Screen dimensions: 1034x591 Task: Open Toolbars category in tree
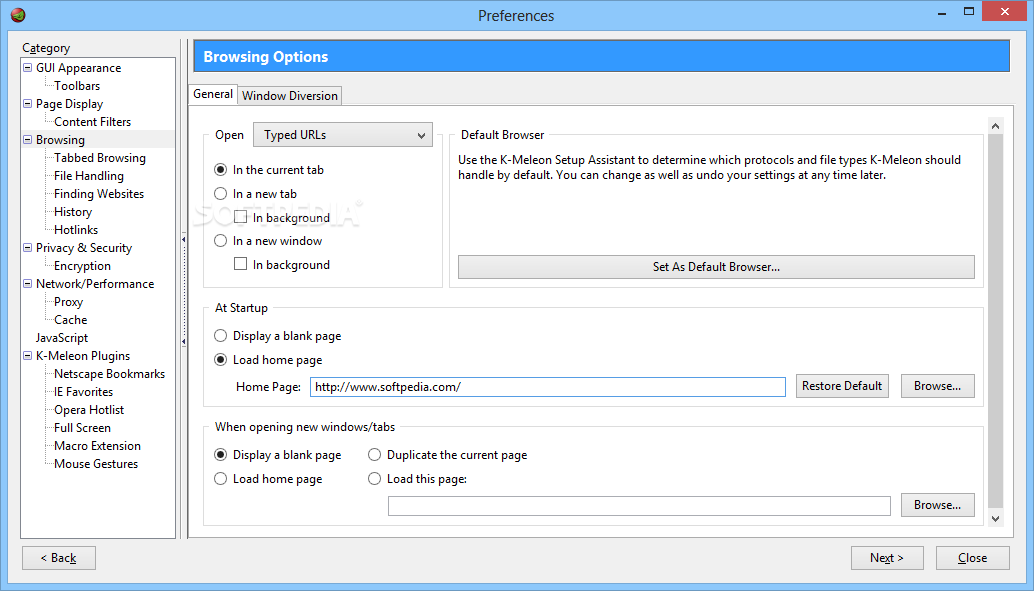pos(77,86)
